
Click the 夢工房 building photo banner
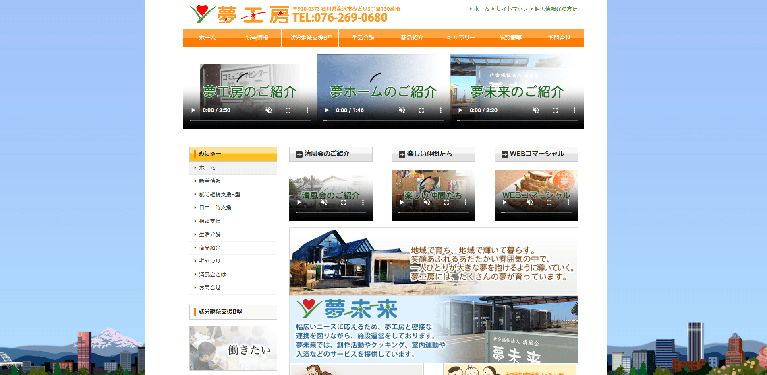[x=433, y=262]
